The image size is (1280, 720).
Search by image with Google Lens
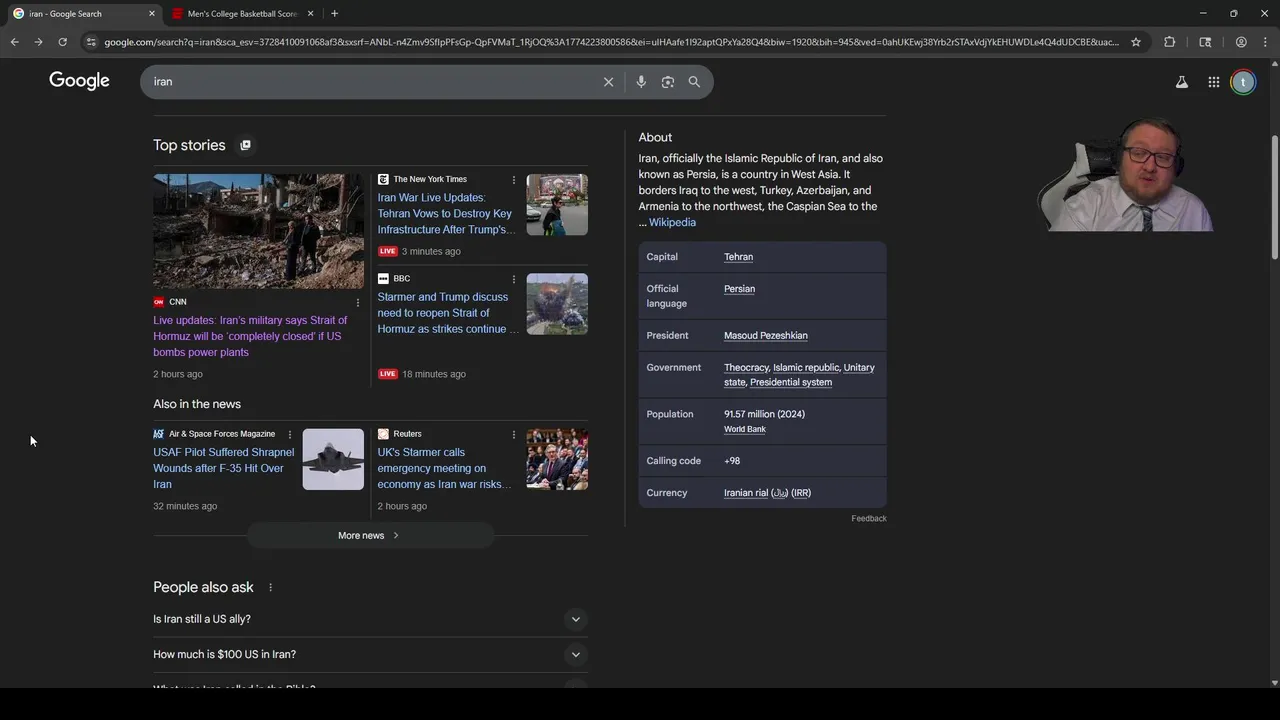[668, 82]
